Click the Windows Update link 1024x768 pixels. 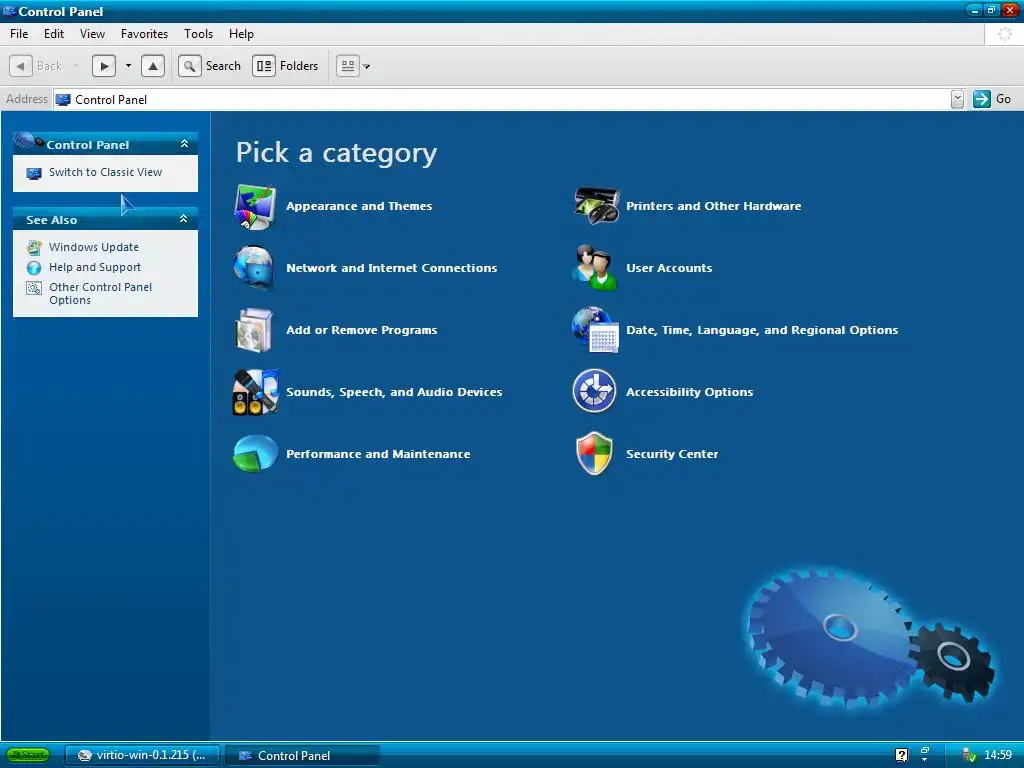94,248
